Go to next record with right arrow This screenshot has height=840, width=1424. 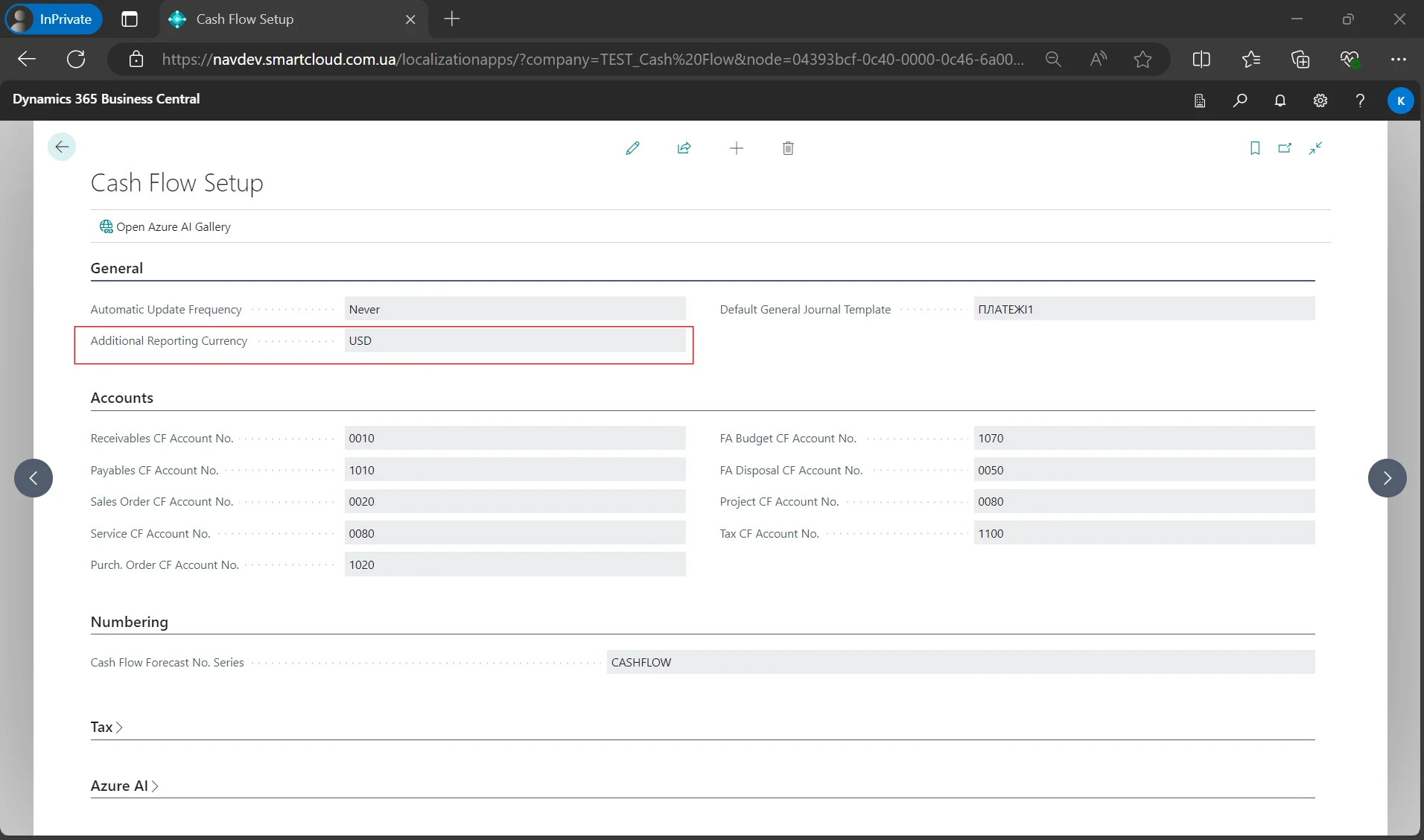coord(1387,478)
